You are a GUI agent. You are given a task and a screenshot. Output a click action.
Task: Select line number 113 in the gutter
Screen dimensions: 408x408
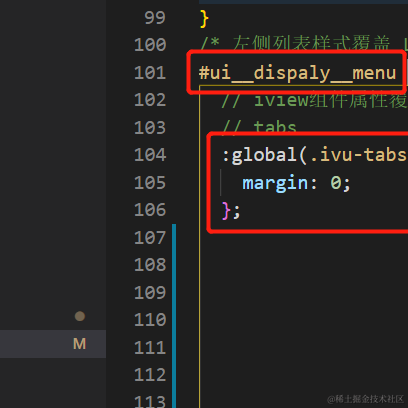(150, 402)
